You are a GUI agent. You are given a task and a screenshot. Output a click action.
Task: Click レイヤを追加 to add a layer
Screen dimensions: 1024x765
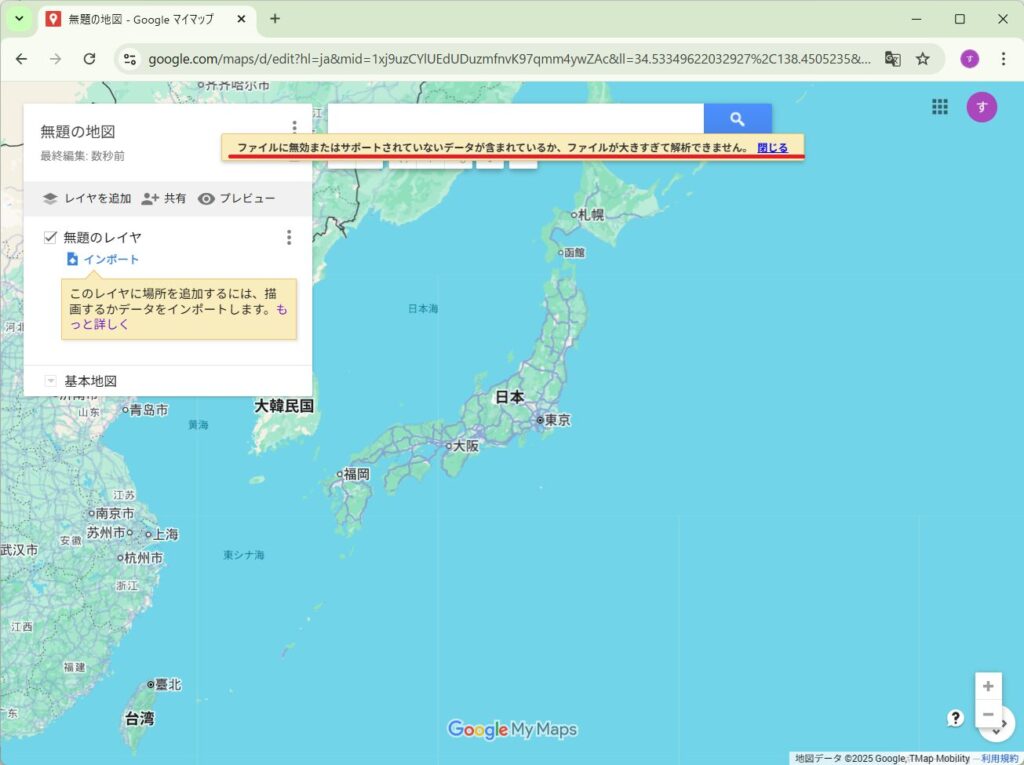[87, 199]
